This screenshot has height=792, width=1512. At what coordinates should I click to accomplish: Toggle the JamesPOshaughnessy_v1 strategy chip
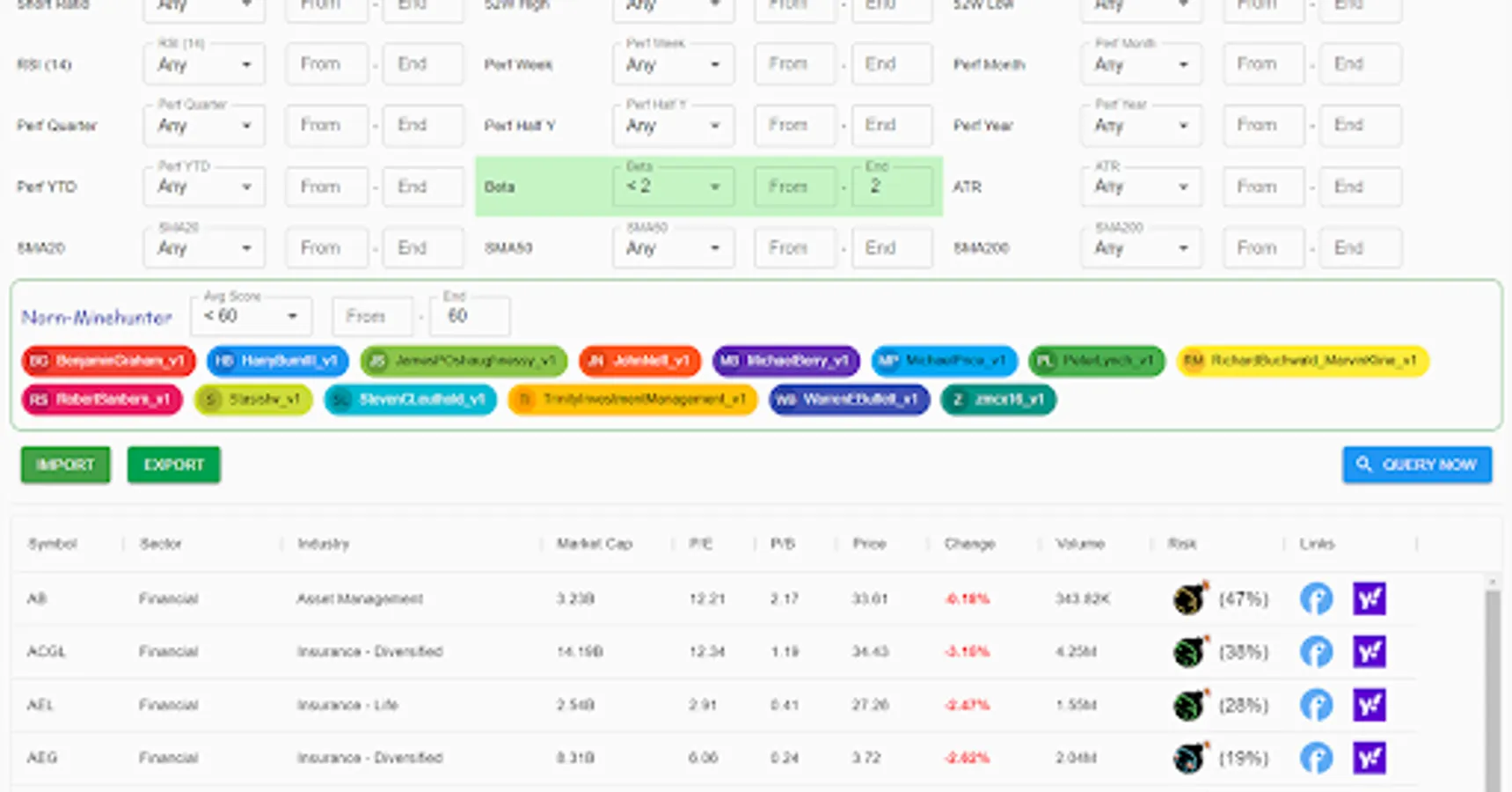pos(464,361)
